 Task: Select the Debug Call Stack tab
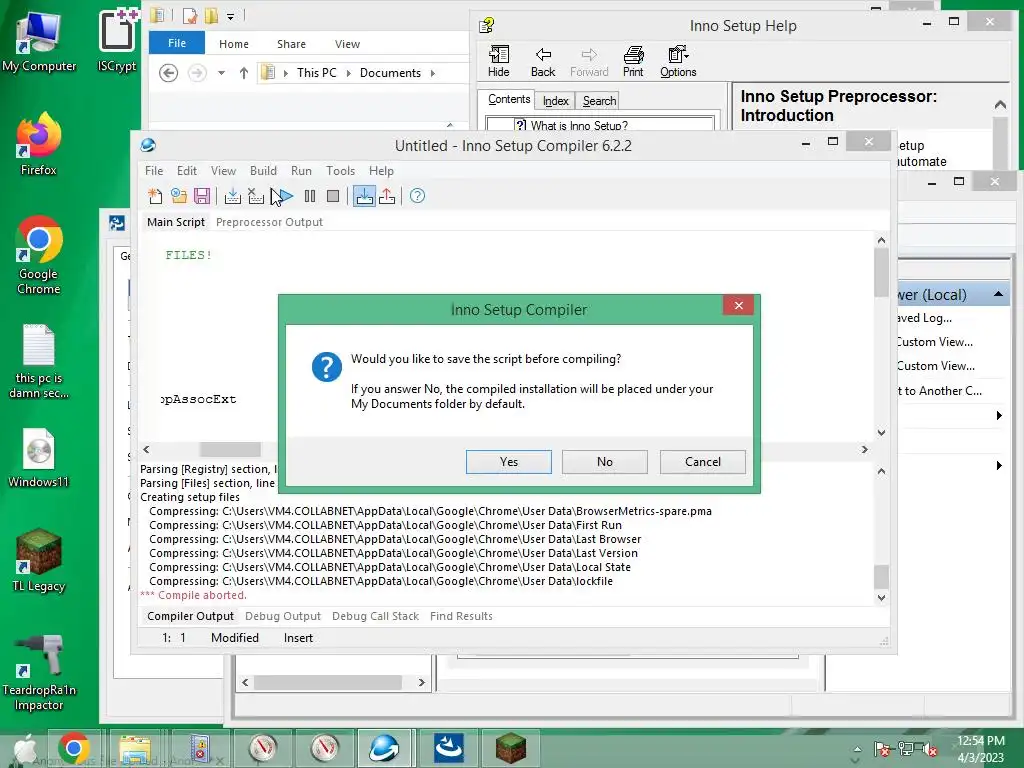(x=376, y=616)
